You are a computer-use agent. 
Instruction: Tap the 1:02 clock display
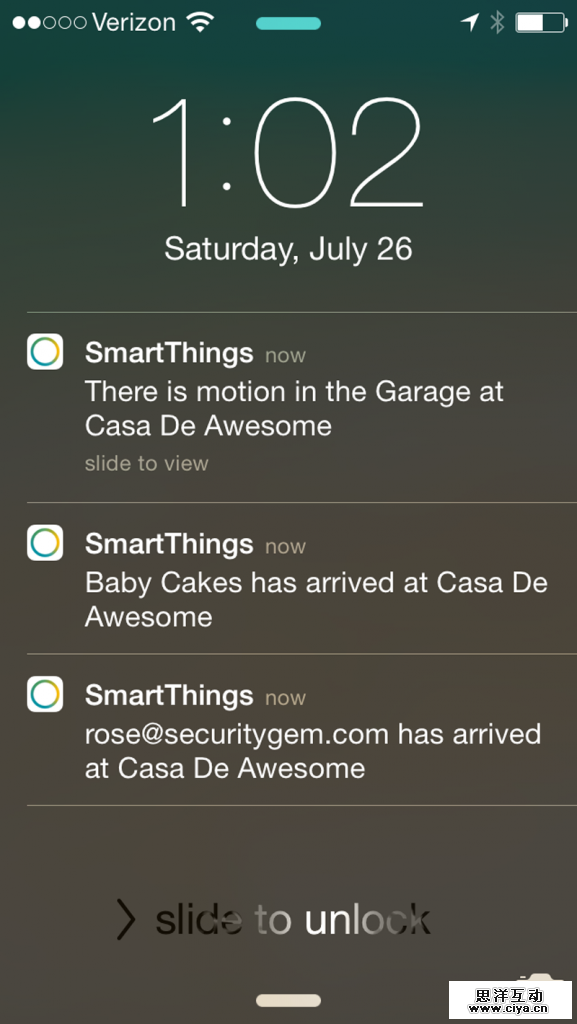(288, 152)
